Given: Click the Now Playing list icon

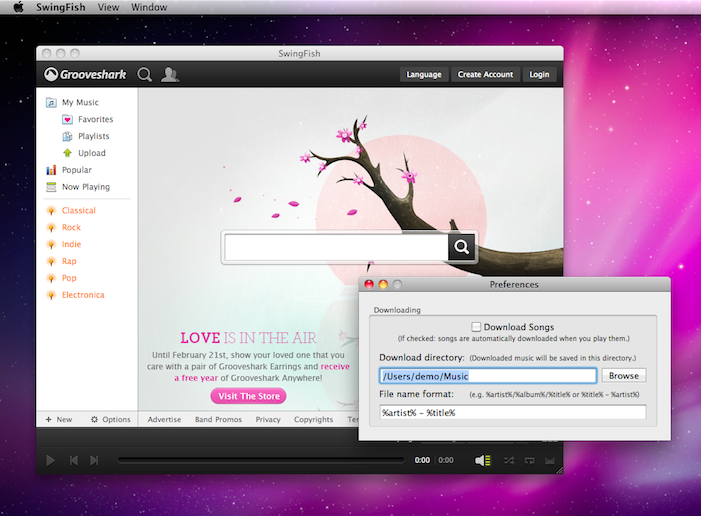Looking at the screenshot, I should click(x=51, y=187).
